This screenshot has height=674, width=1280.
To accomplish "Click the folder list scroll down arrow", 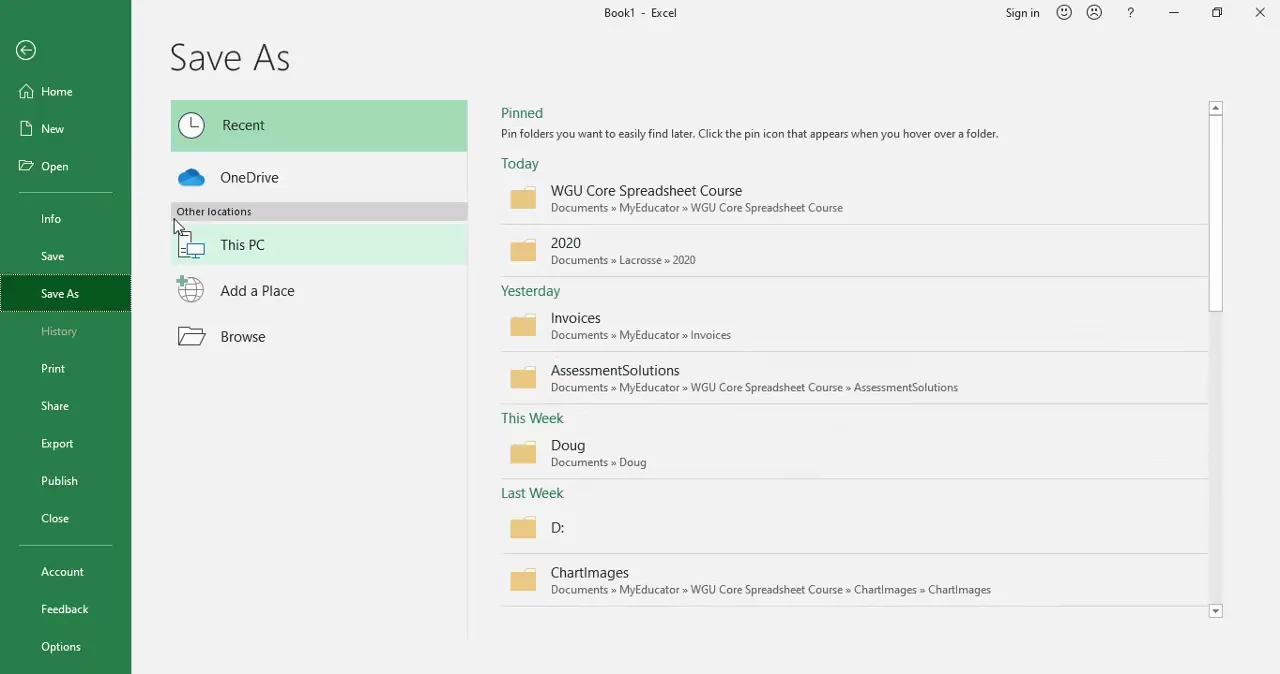I will coord(1216,611).
